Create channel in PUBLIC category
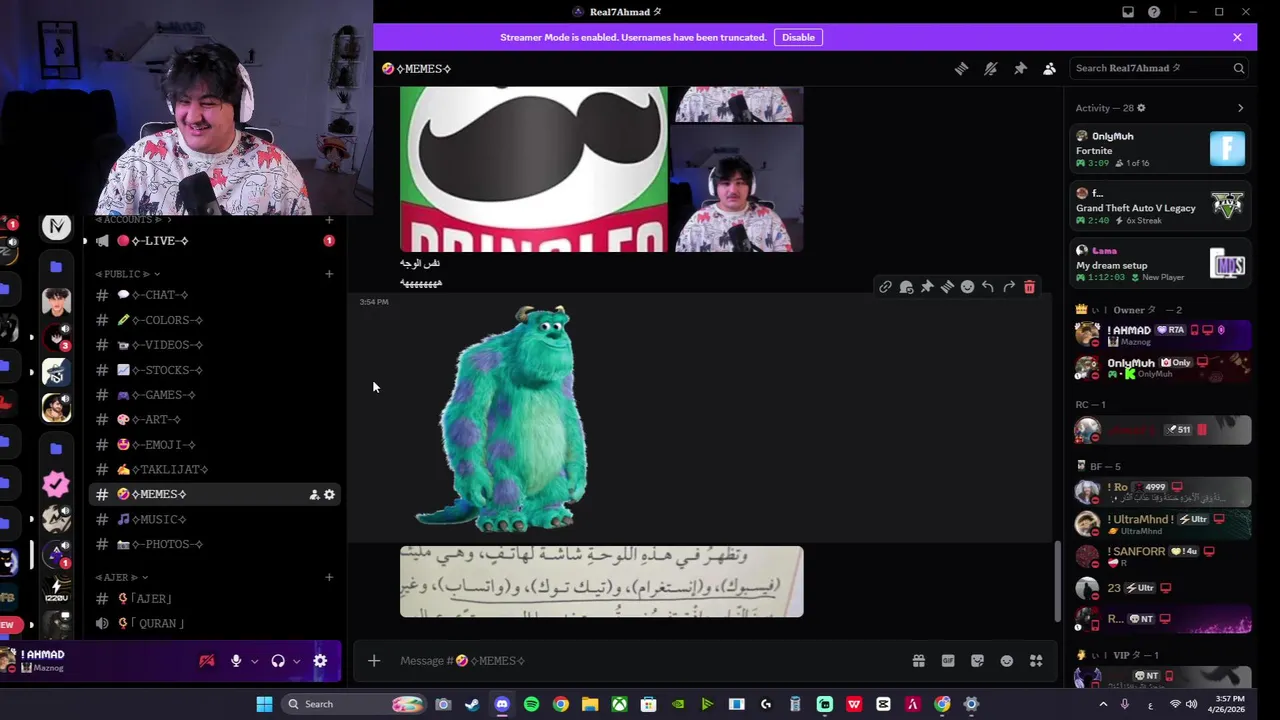This screenshot has height=720, width=1280. point(329,274)
